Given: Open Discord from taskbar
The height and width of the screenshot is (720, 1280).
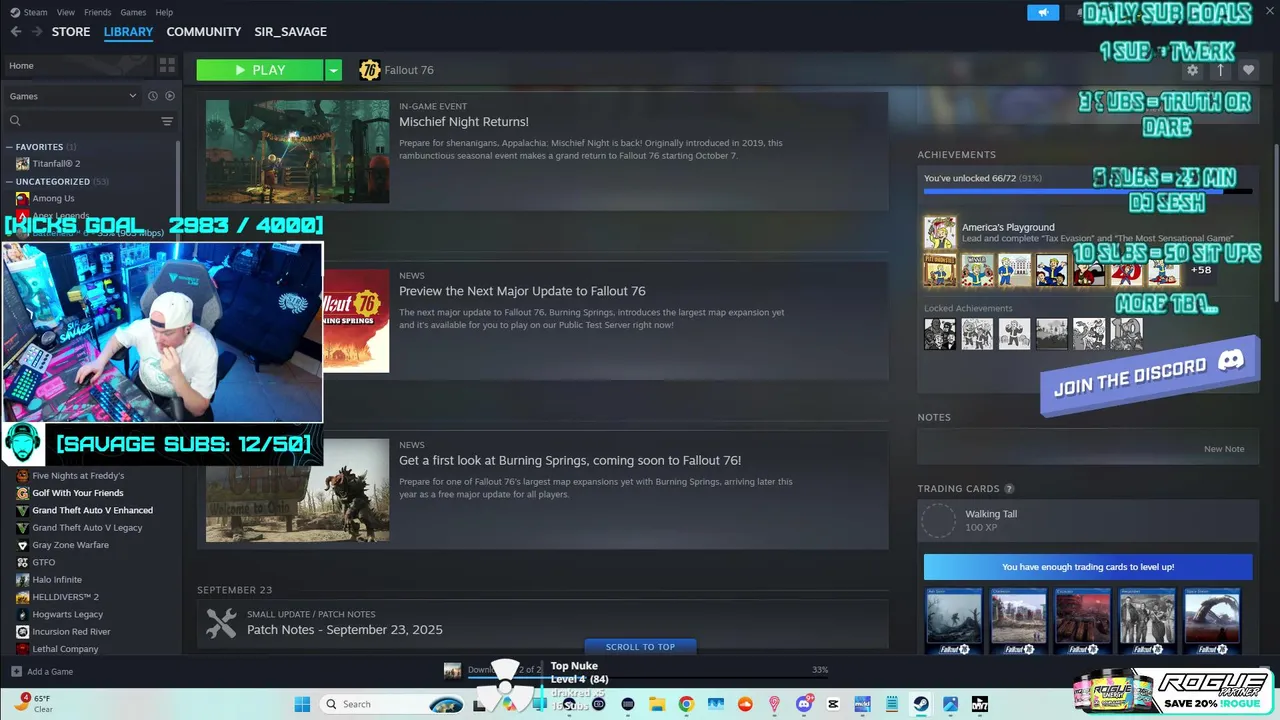Looking at the screenshot, I should (803, 704).
